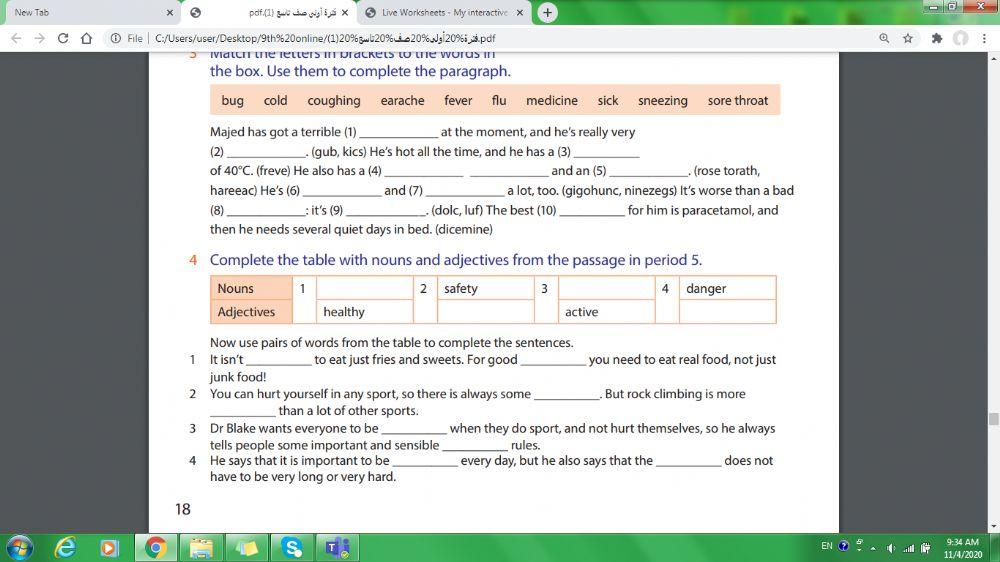This screenshot has width=1000, height=562.
Task: Click the 'Adjectives' table header cell
Action: [x=251, y=312]
